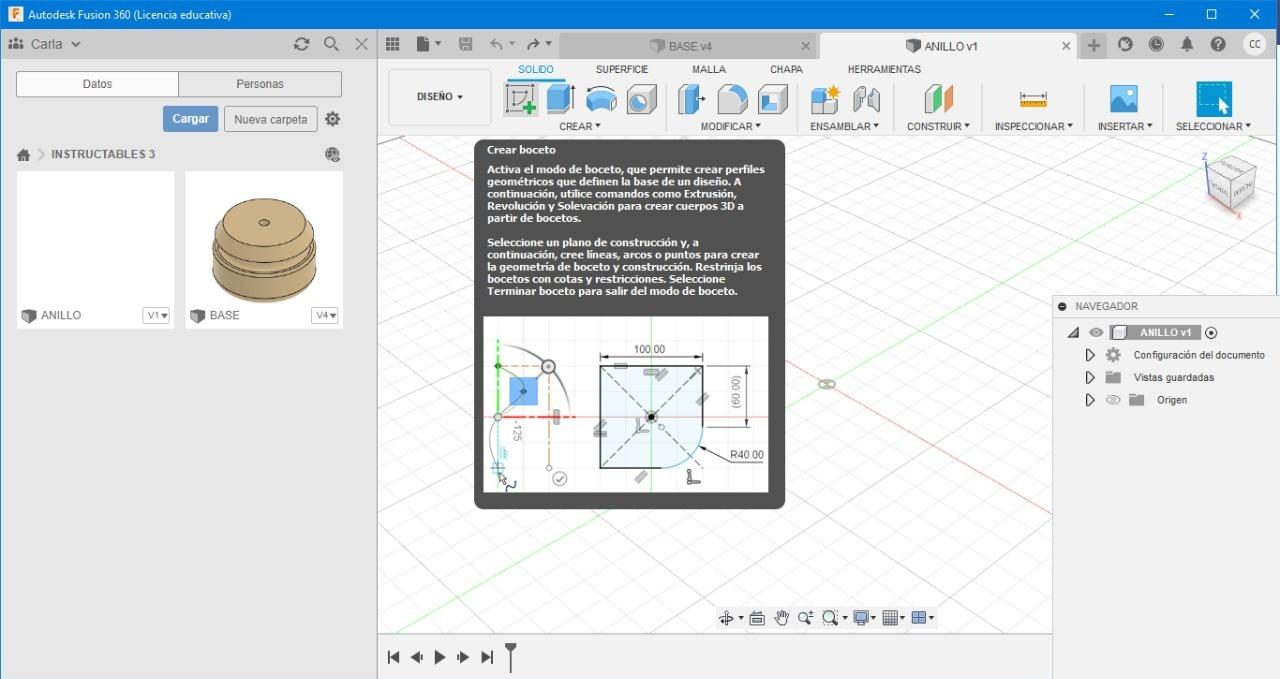Open the job status clock icon
1280x679 pixels.
tap(1156, 44)
